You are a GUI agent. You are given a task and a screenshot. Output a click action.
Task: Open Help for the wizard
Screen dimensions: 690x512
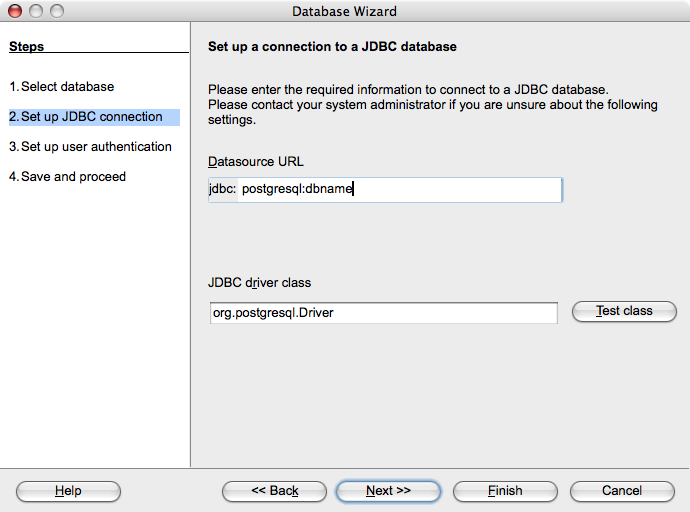point(68,491)
